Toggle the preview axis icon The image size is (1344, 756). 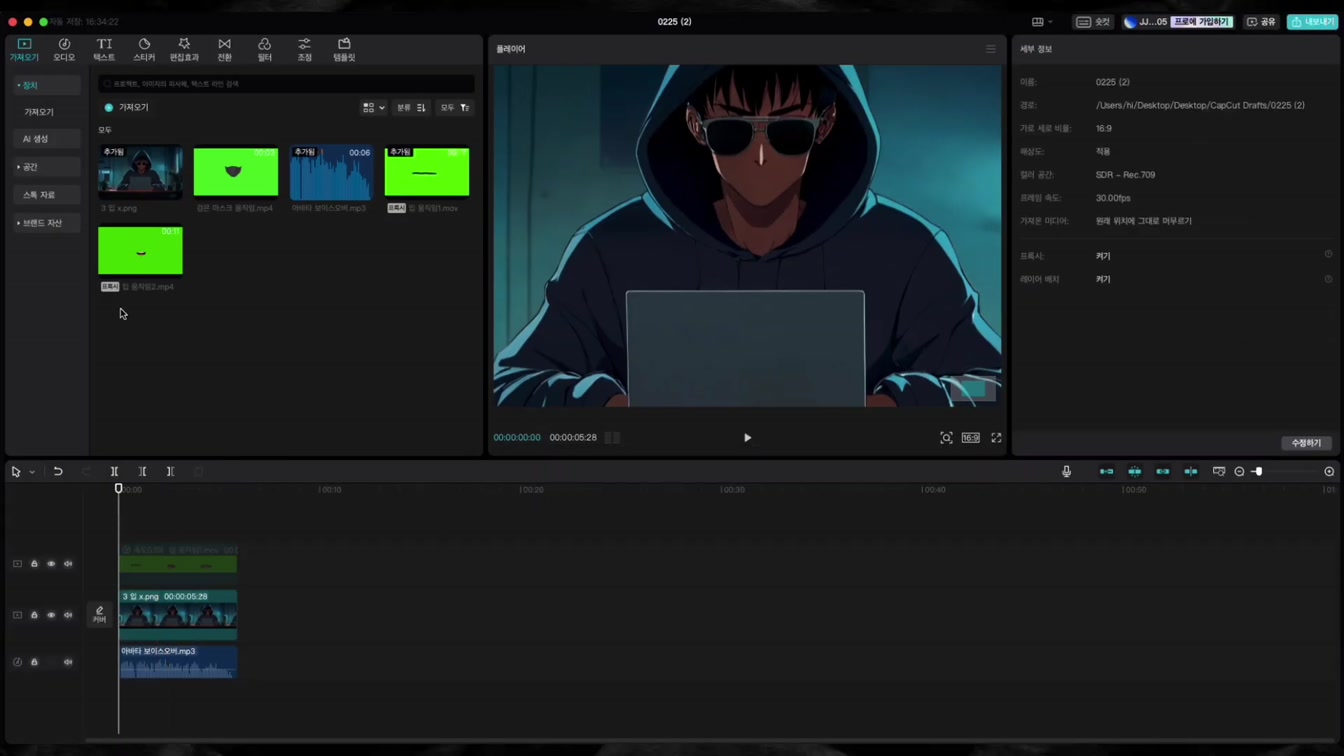click(x=1190, y=472)
